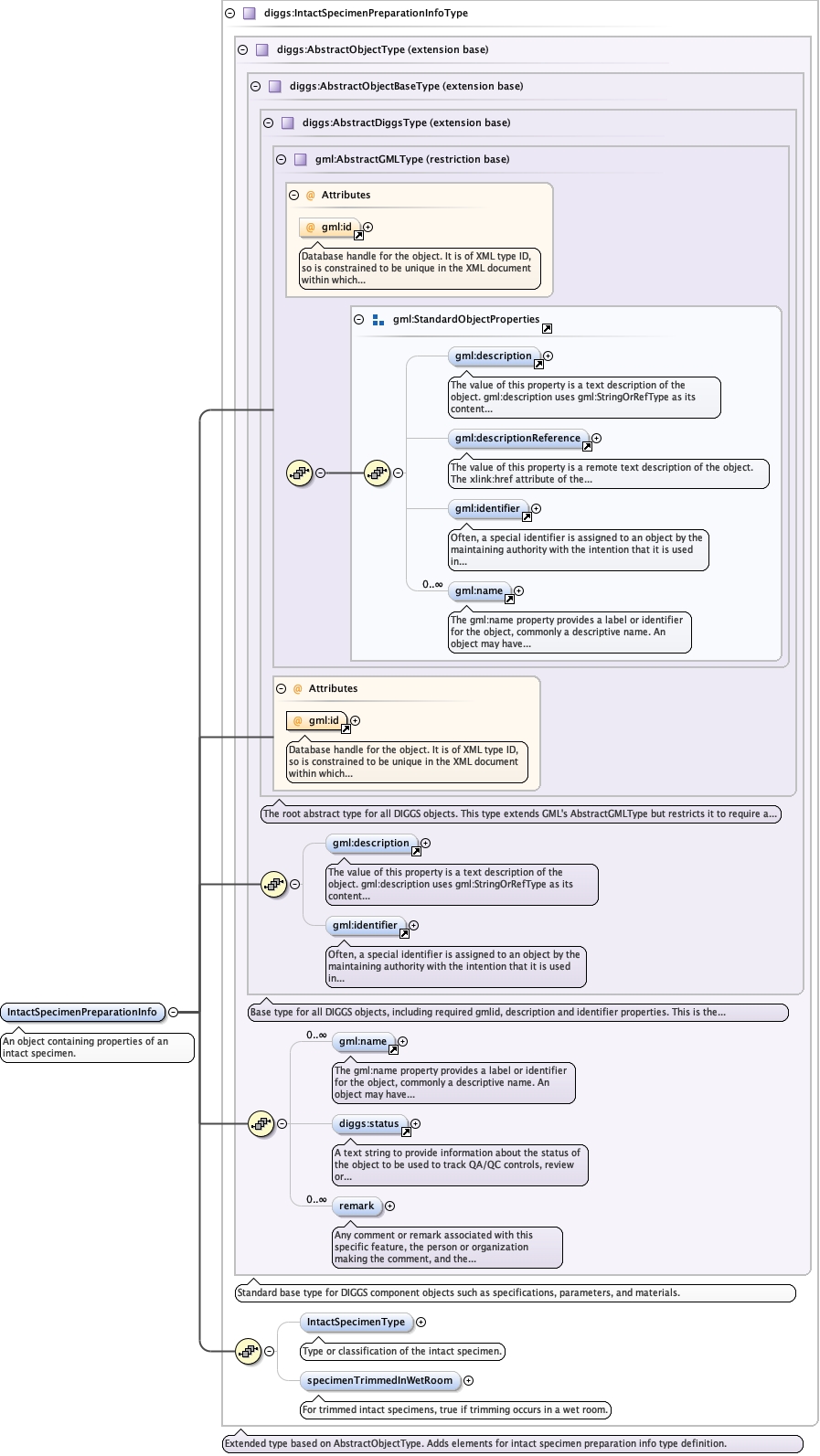The height and width of the screenshot is (1456, 820).
Task: Select the gml:descriptionReference element box
Action: click(517, 439)
